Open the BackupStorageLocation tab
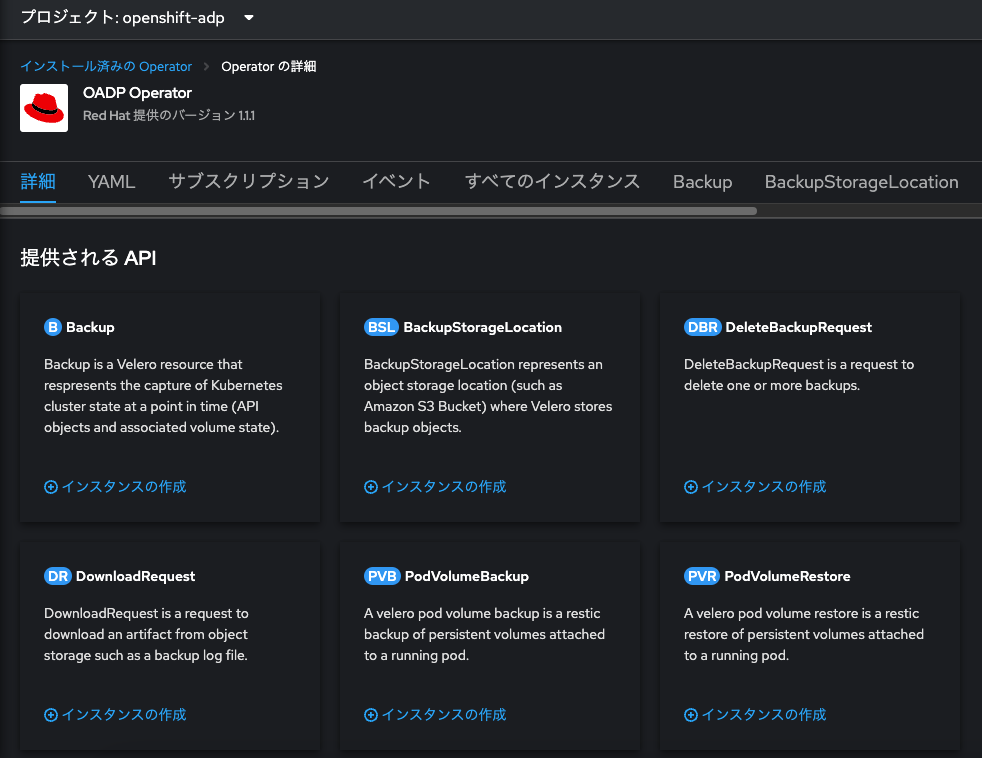The width and height of the screenshot is (982, 758). (861, 182)
